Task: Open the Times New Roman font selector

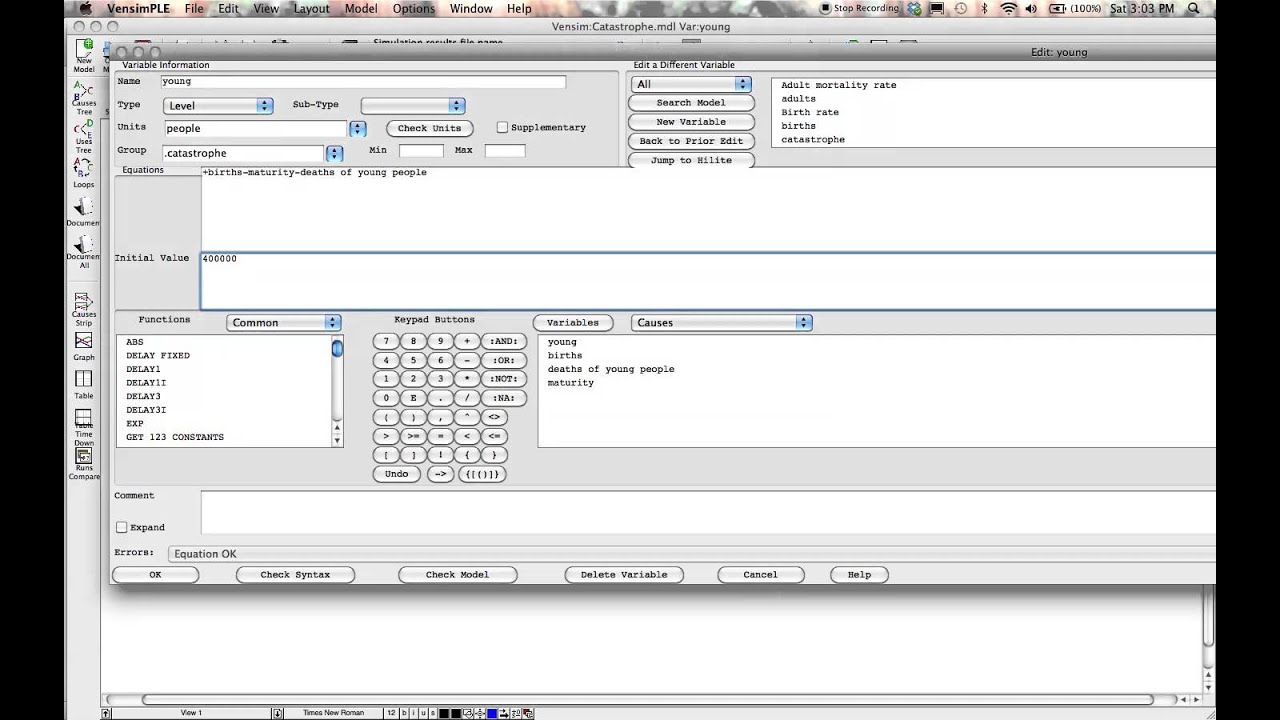Action: (333, 713)
